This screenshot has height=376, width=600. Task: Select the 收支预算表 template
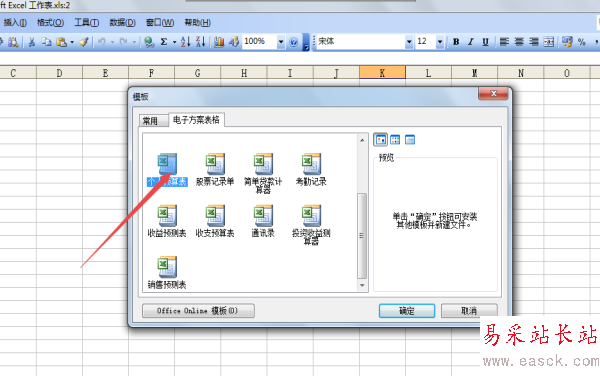[x=215, y=221]
